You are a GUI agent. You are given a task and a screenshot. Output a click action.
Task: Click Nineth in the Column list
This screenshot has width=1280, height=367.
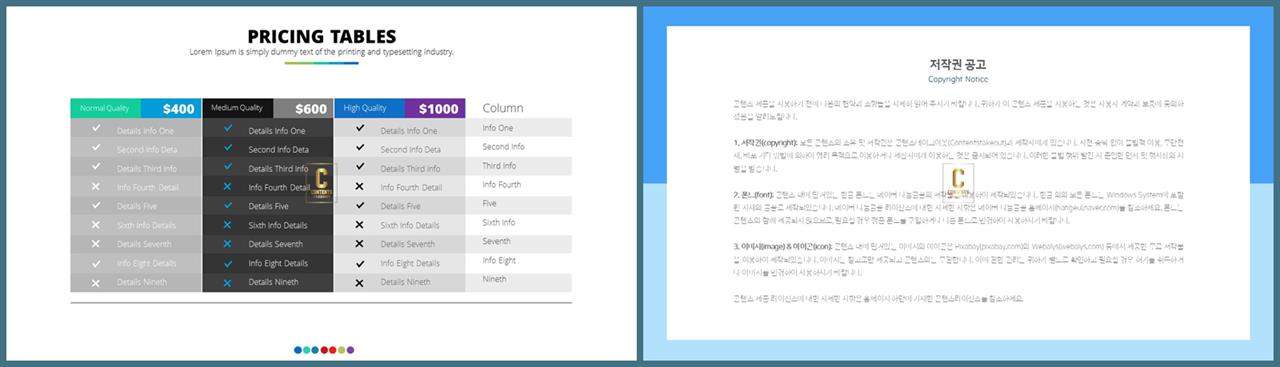[x=494, y=280]
